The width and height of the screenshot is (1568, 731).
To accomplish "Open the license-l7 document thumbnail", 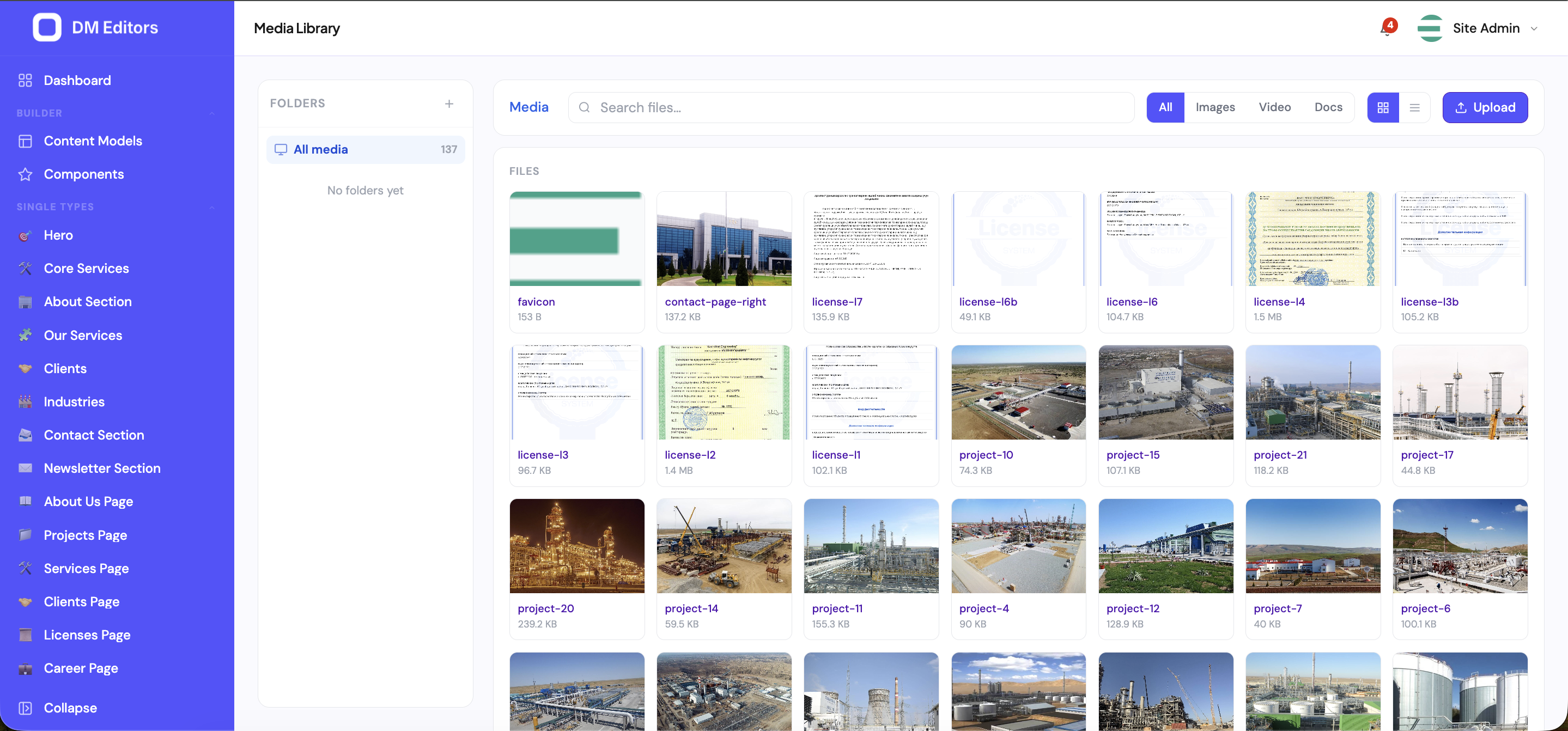I will tap(871, 239).
